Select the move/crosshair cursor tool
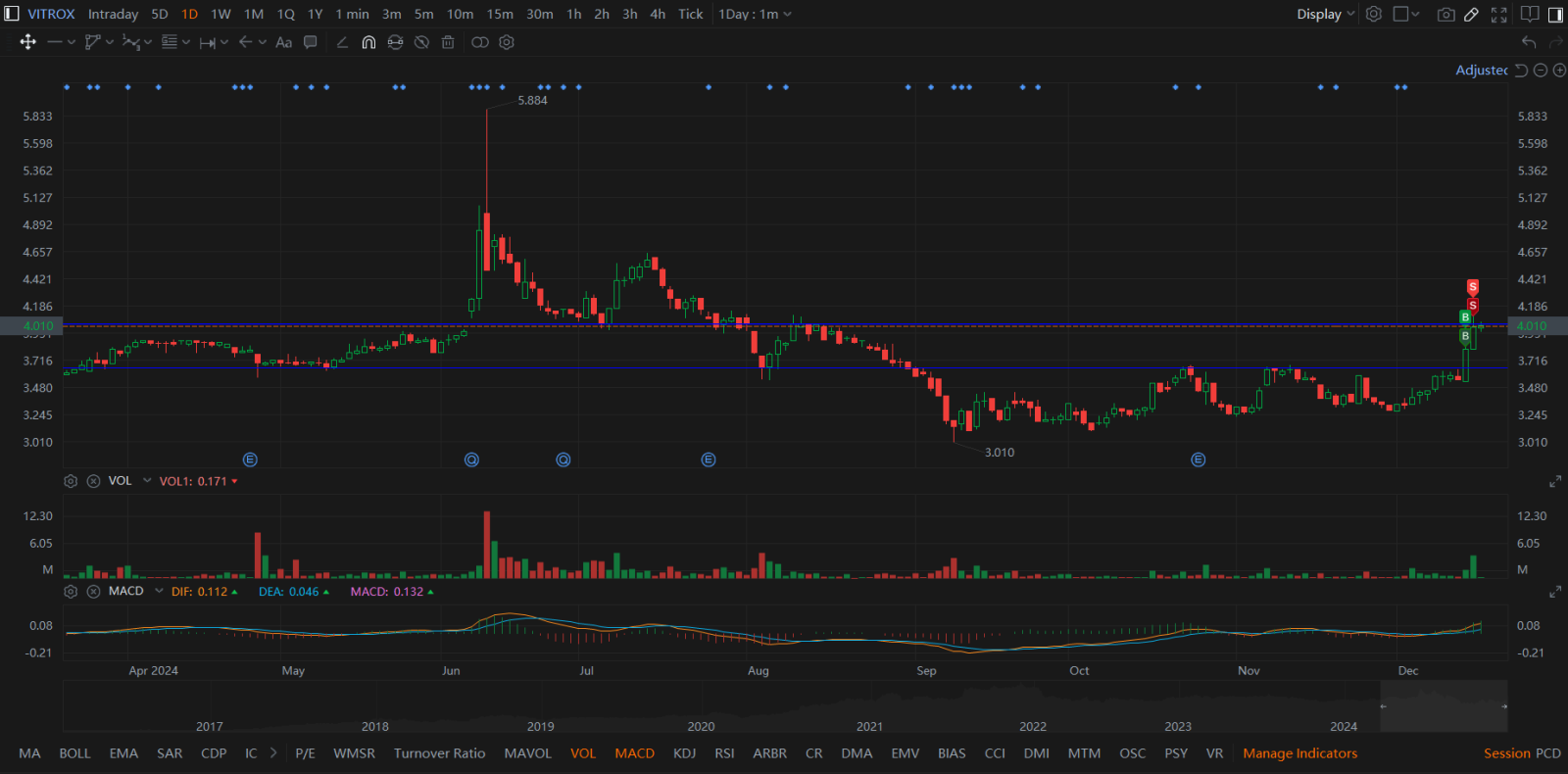Image resolution: width=1568 pixels, height=774 pixels. click(x=27, y=42)
